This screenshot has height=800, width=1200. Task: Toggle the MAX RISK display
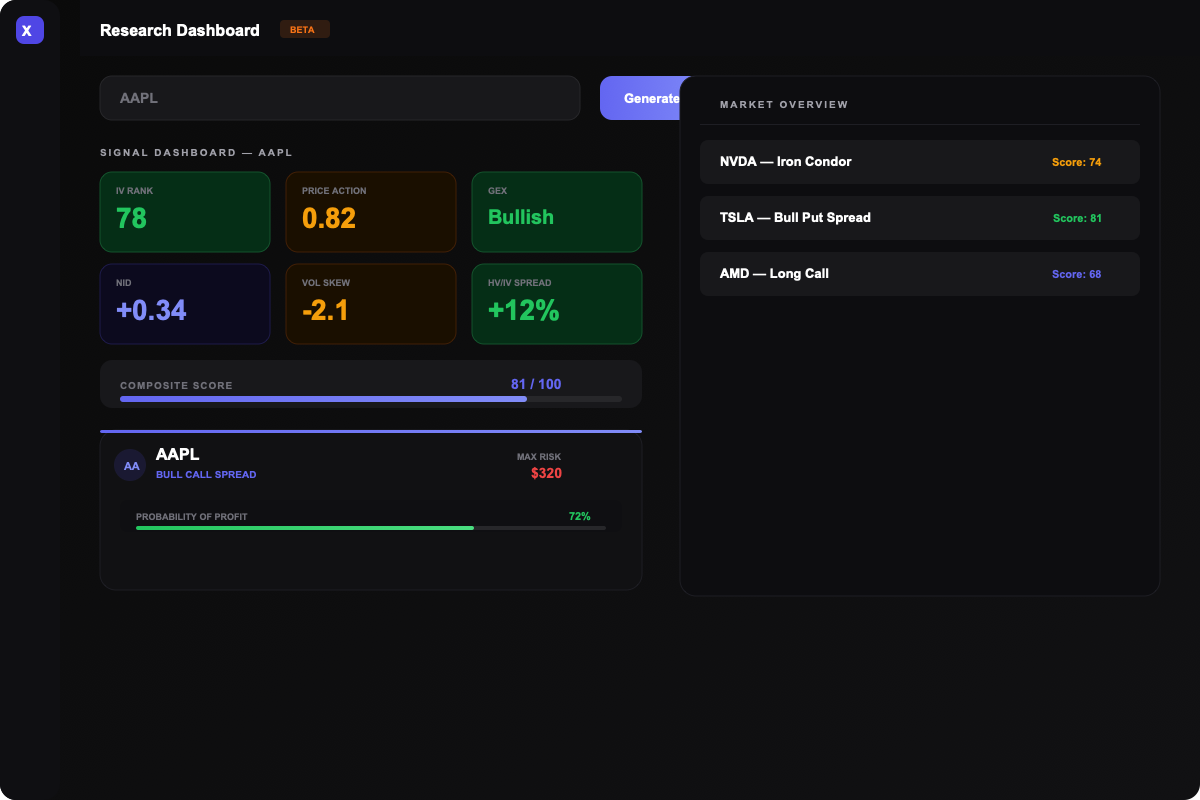[x=545, y=465]
